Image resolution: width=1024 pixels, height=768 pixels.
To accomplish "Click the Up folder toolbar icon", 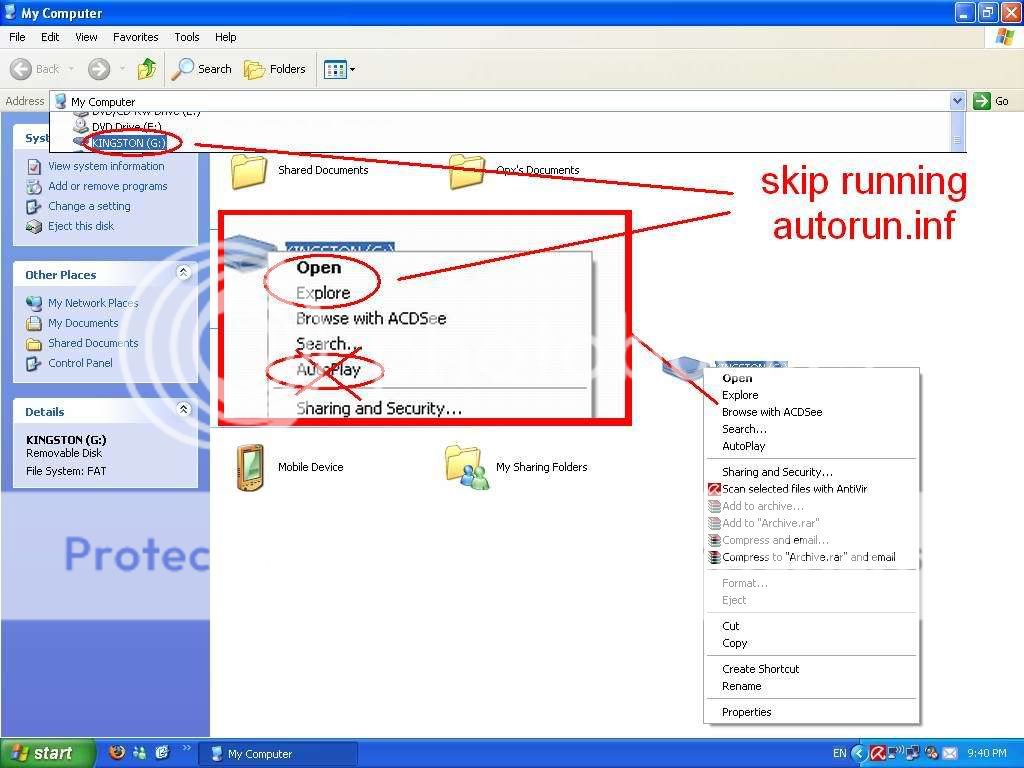I will pos(147,69).
